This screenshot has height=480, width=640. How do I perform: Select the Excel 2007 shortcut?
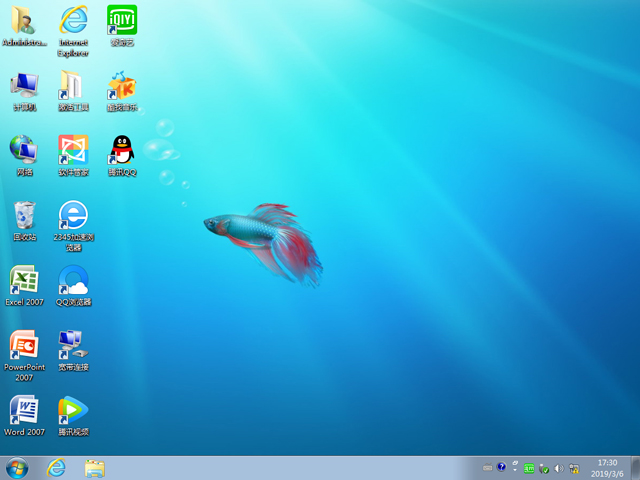pos(24,280)
